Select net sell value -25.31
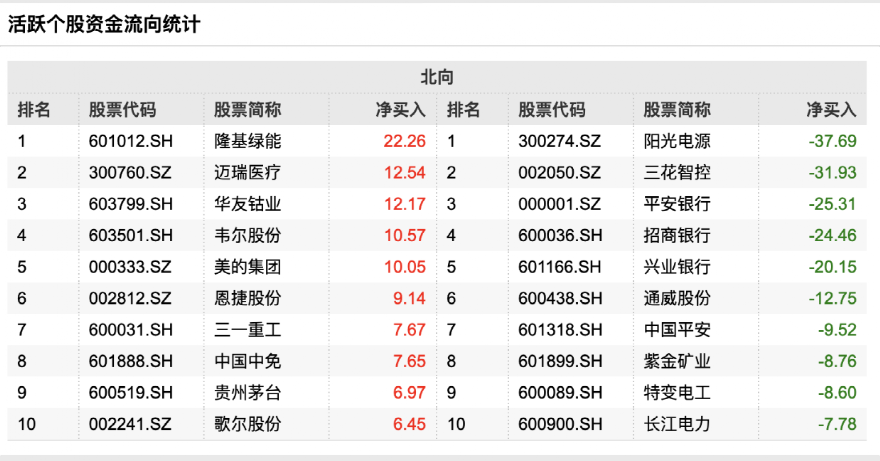This screenshot has width=880, height=461. point(833,204)
